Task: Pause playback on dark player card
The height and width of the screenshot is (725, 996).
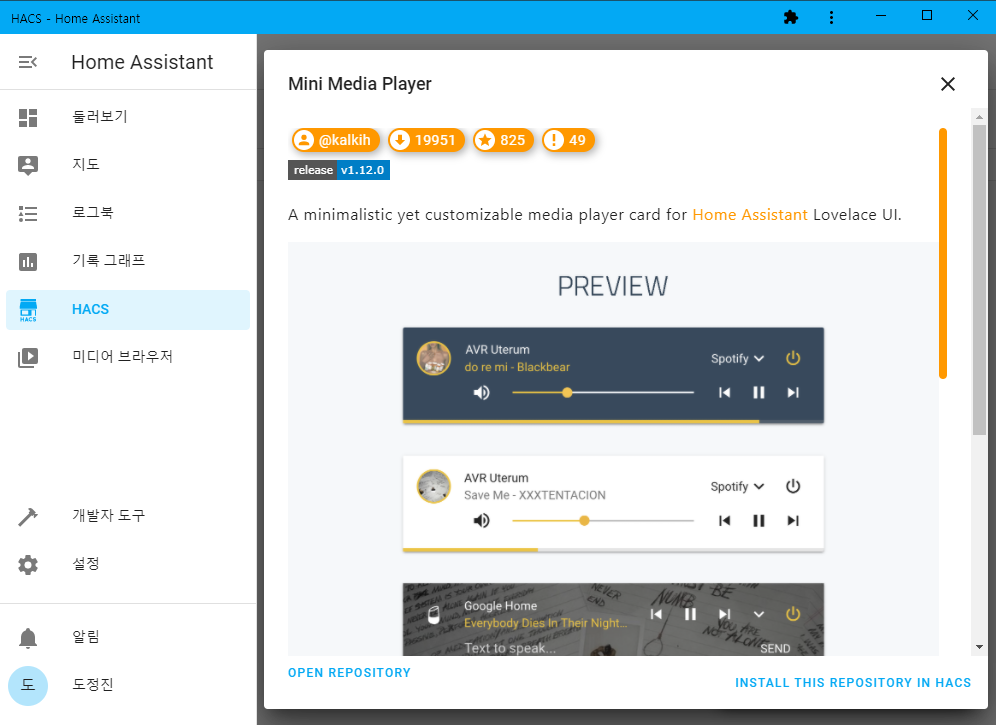Action: (x=758, y=393)
